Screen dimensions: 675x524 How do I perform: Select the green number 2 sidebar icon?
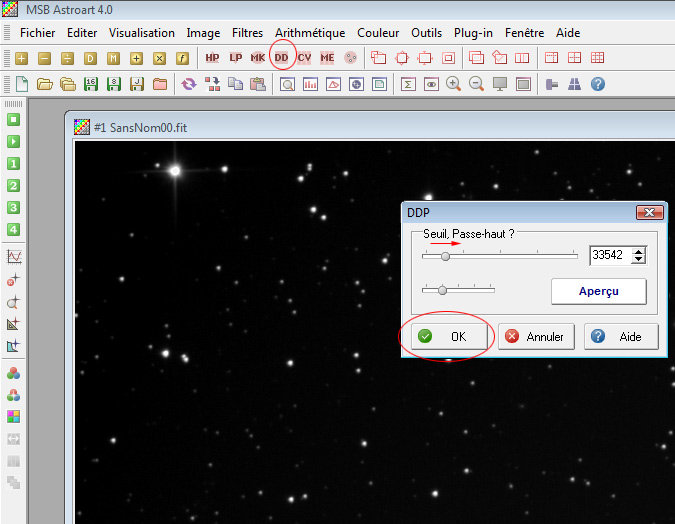click(x=13, y=186)
